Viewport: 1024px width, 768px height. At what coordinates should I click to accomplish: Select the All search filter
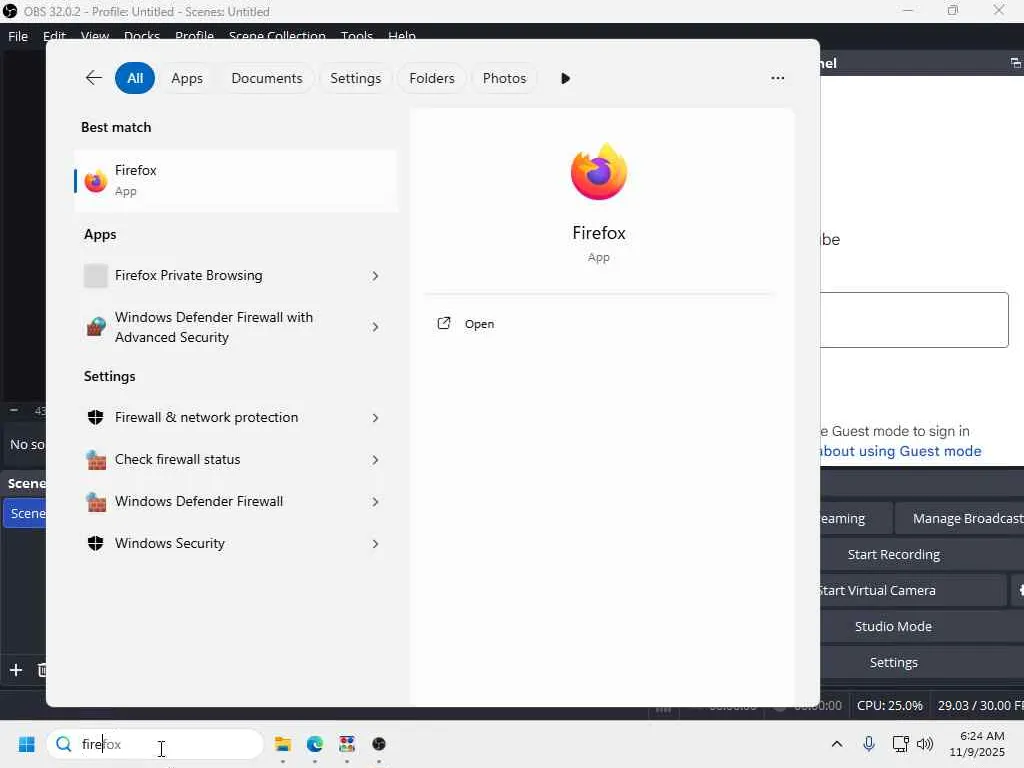pos(135,78)
